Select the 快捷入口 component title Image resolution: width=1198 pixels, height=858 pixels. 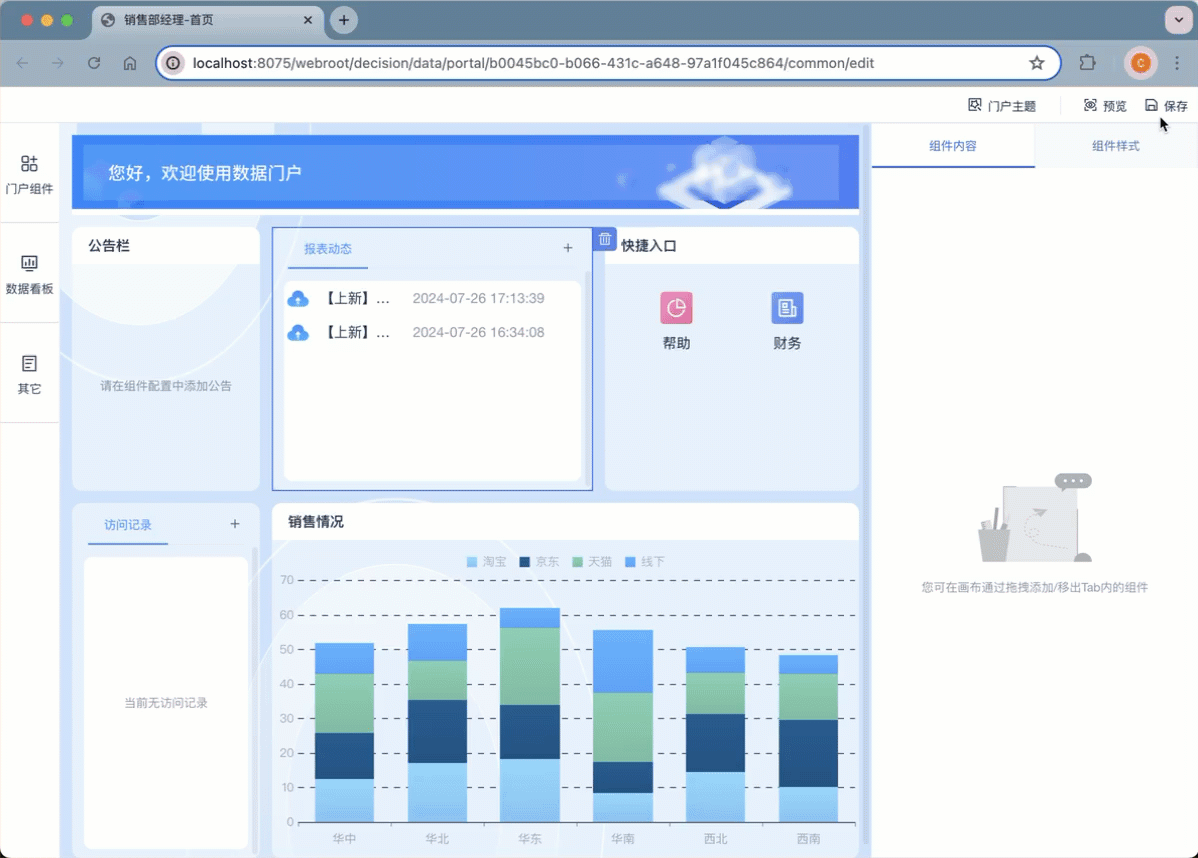pos(648,245)
